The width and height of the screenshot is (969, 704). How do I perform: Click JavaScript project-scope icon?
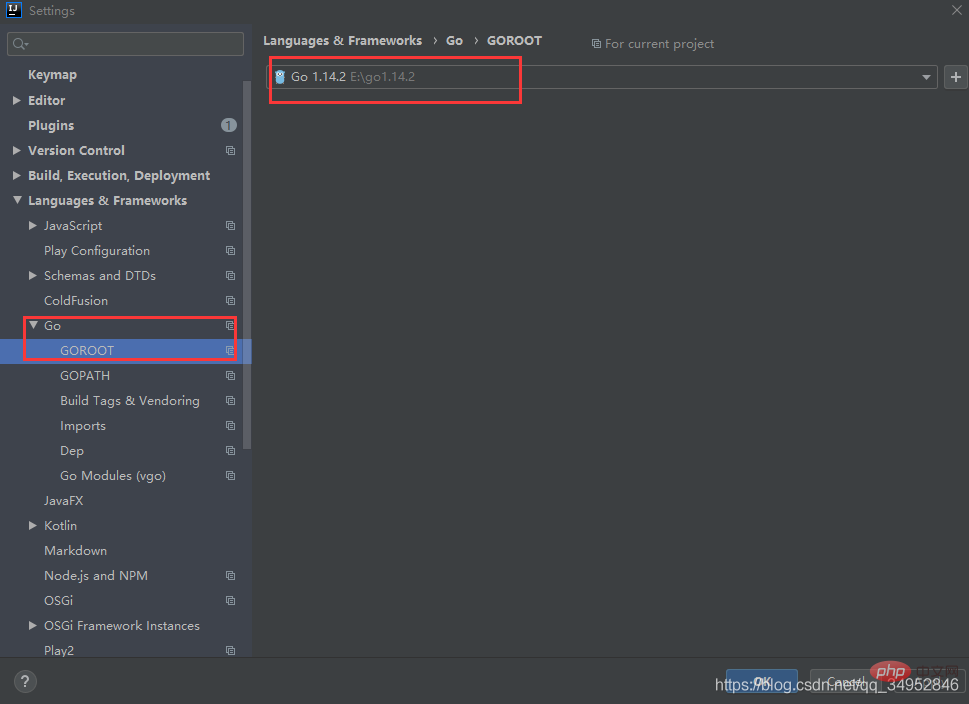(x=231, y=226)
